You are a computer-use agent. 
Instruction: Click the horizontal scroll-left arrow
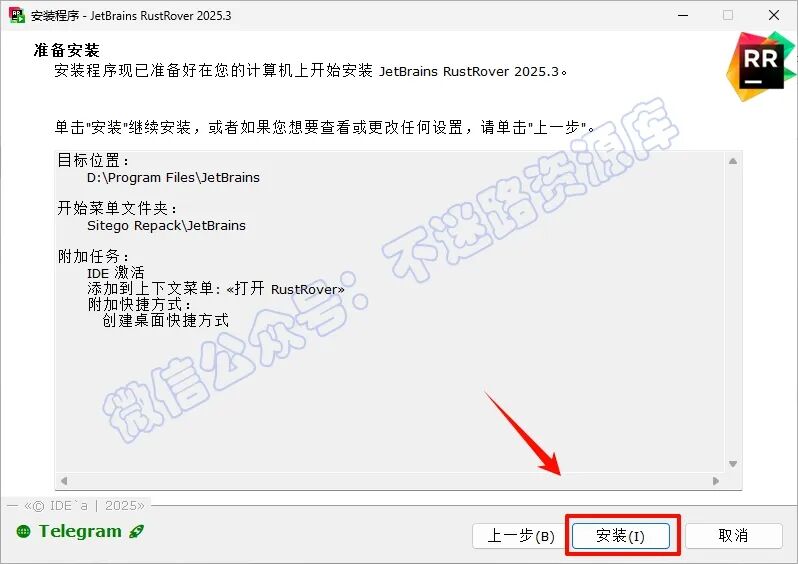(64, 481)
